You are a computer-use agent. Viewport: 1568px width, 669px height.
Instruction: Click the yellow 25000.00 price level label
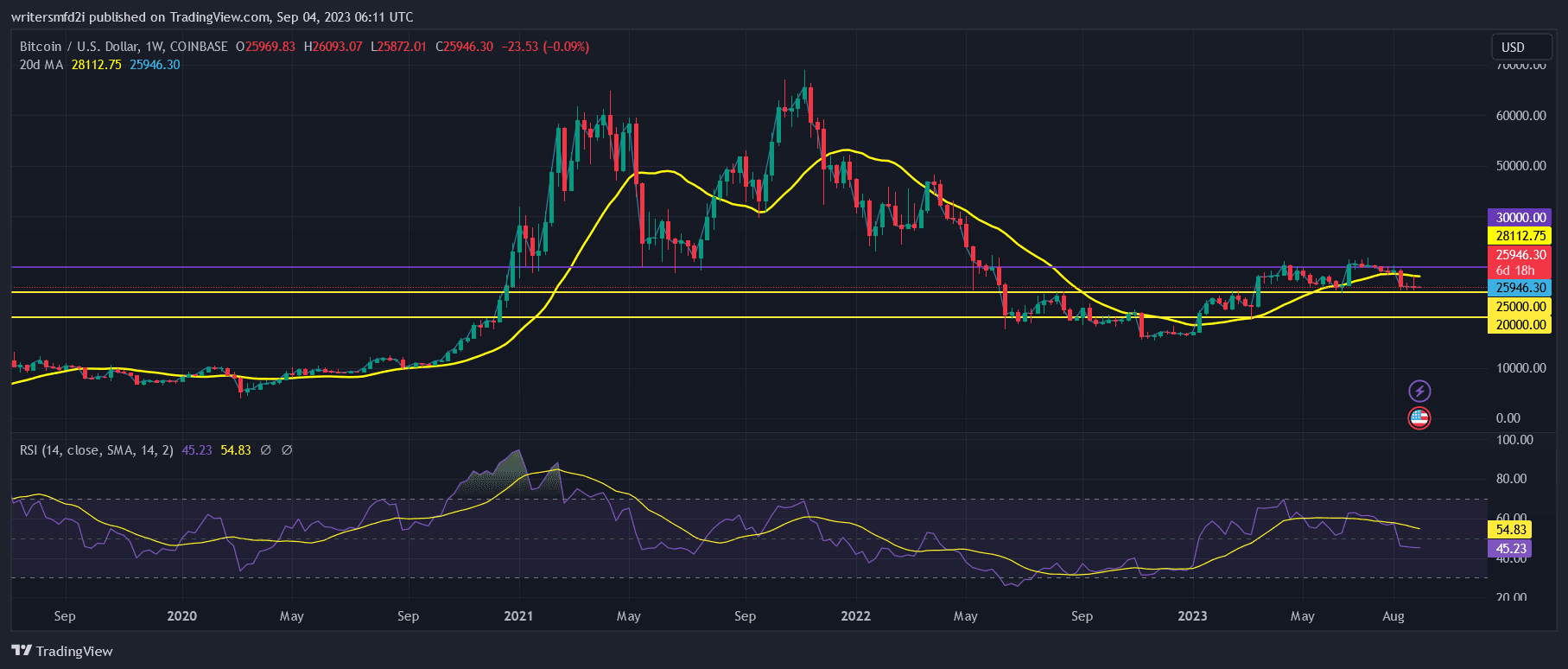[1520, 307]
